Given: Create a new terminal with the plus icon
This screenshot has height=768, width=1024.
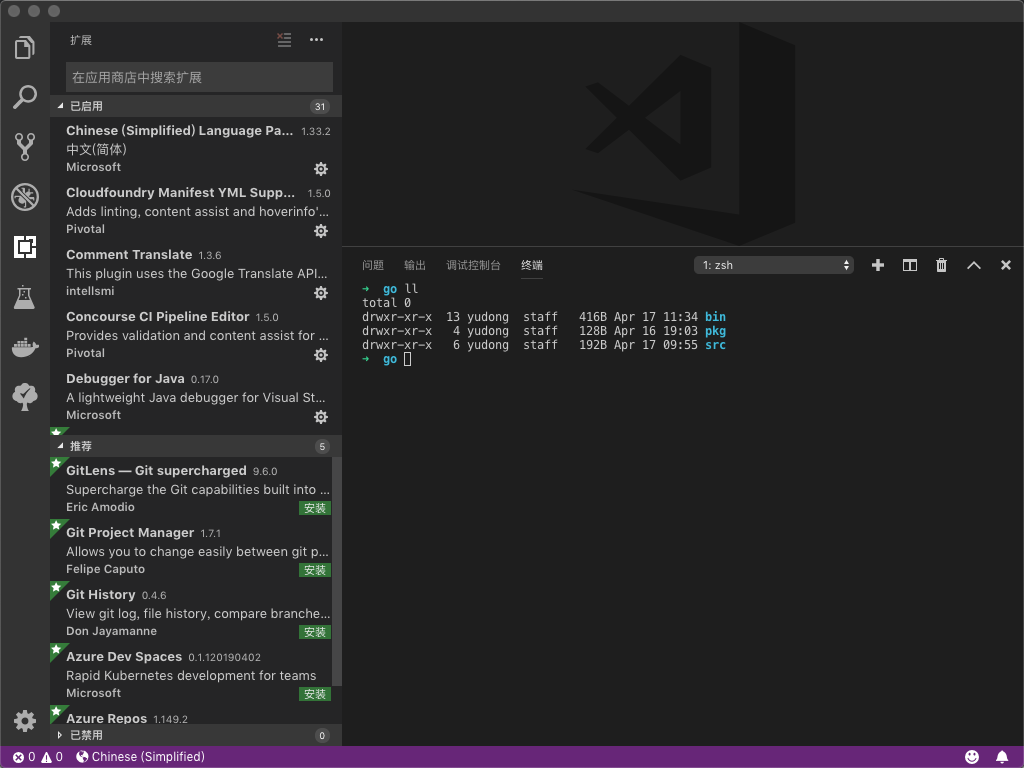Looking at the screenshot, I should click(877, 265).
